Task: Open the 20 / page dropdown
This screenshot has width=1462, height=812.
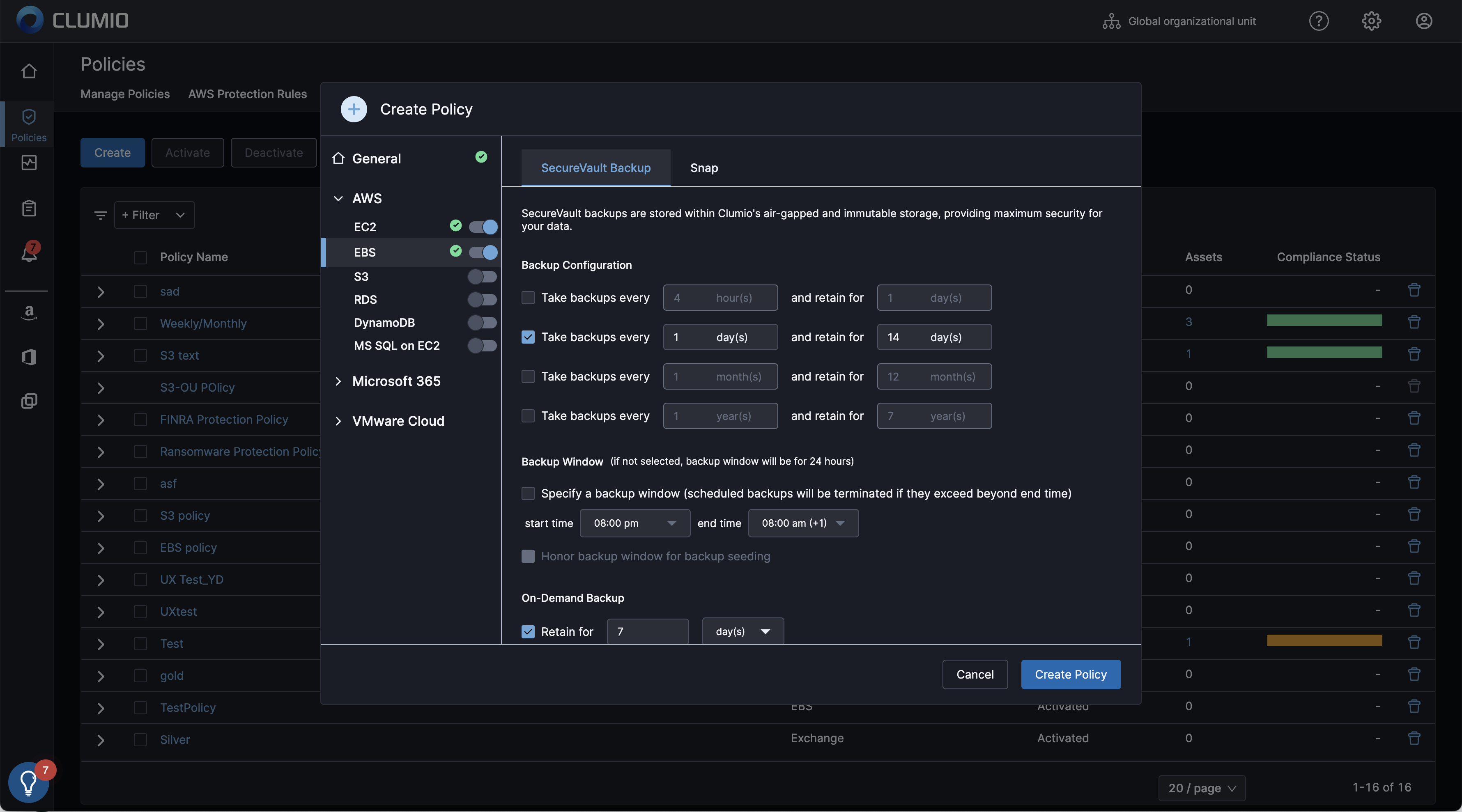Action: [x=1202, y=788]
